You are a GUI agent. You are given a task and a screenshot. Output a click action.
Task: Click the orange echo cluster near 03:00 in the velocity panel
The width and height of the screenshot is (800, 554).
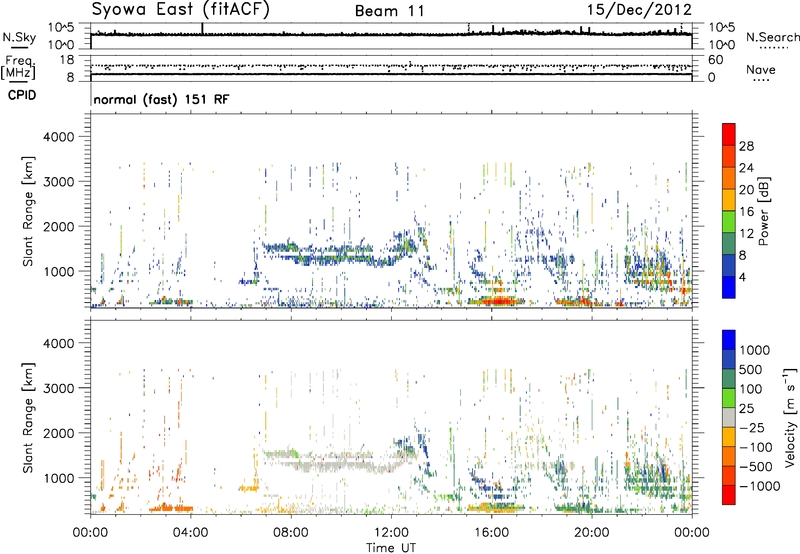coord(171,508)
